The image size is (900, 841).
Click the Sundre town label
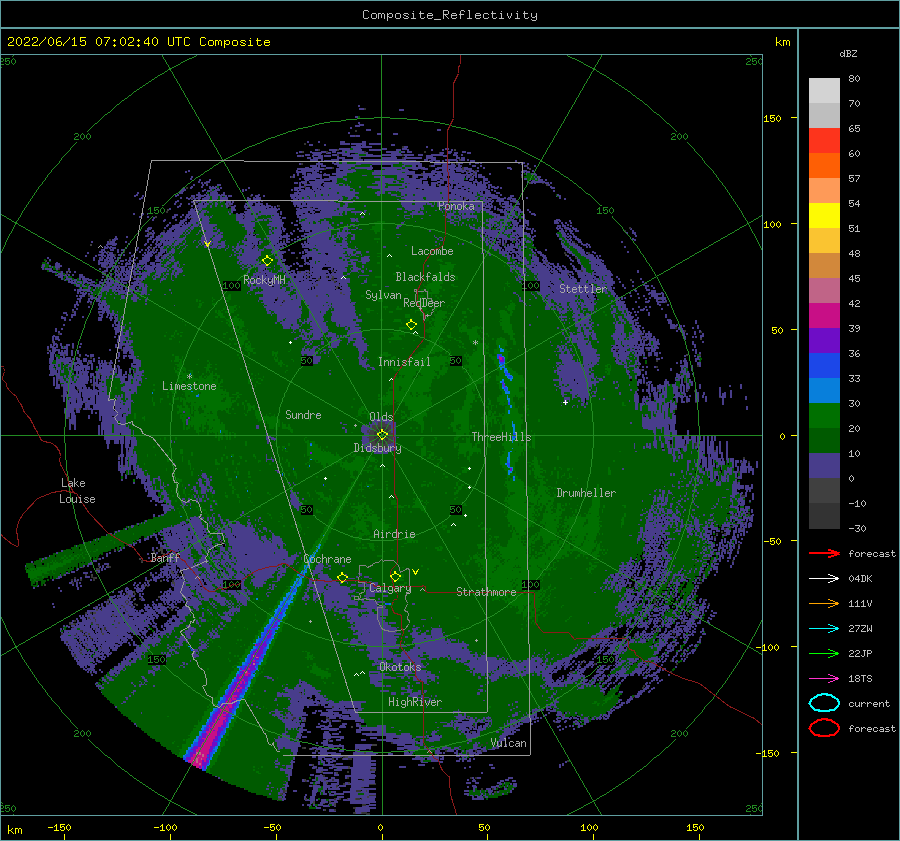(x=304, y=414)
